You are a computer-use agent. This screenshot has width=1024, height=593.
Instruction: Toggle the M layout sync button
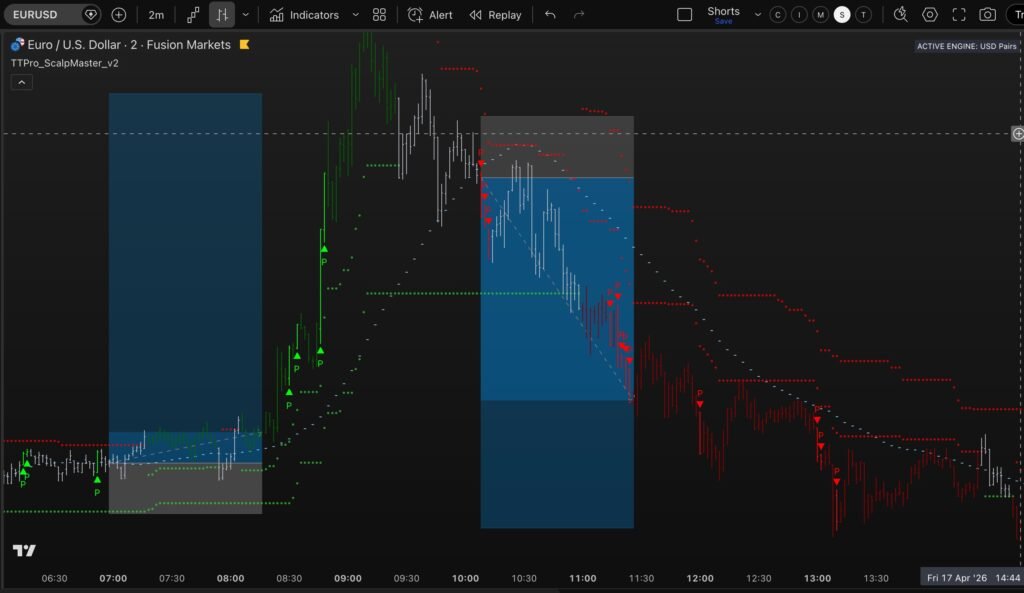(x=821, y=15)
